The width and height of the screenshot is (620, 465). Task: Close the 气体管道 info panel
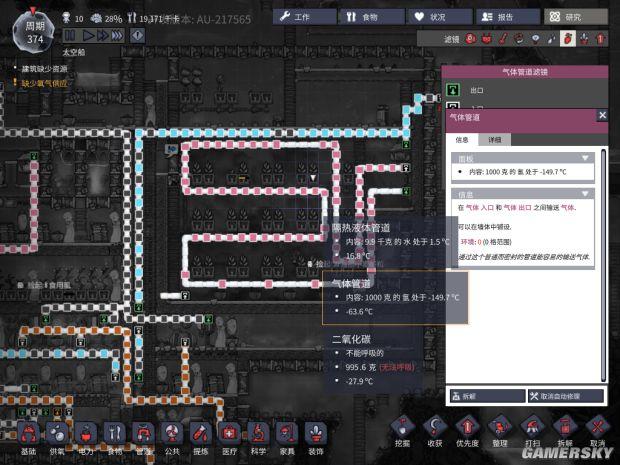coord(602,115)
